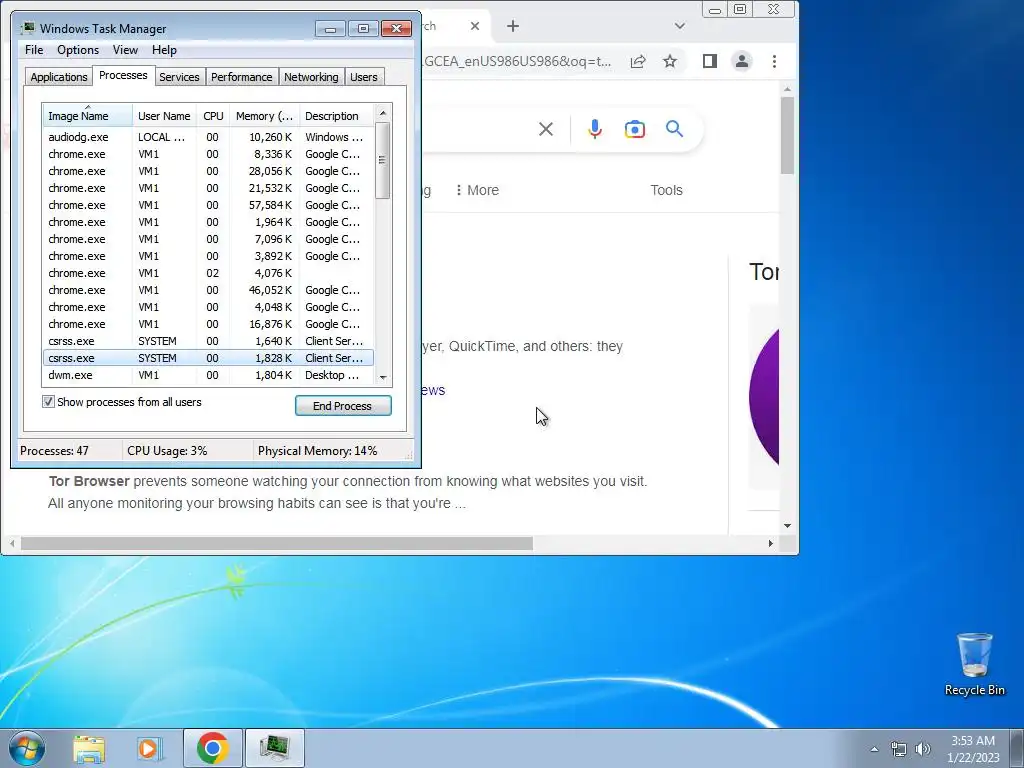Select chrome.exe row using 57,584 K

click(208, 205)
